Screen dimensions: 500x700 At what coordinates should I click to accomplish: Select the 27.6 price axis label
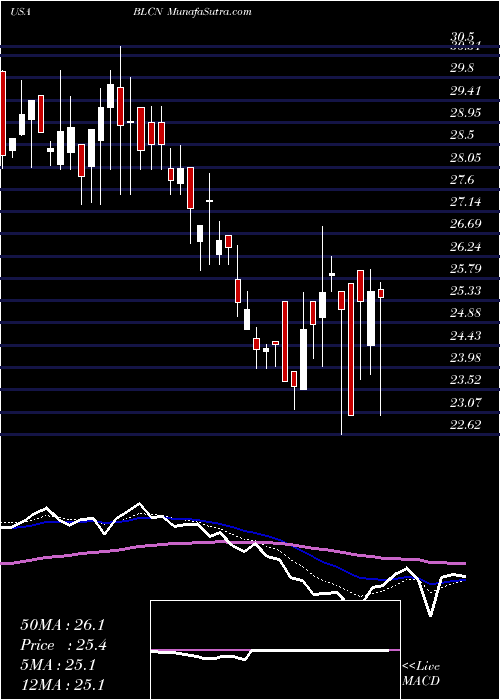coord(463,180)
